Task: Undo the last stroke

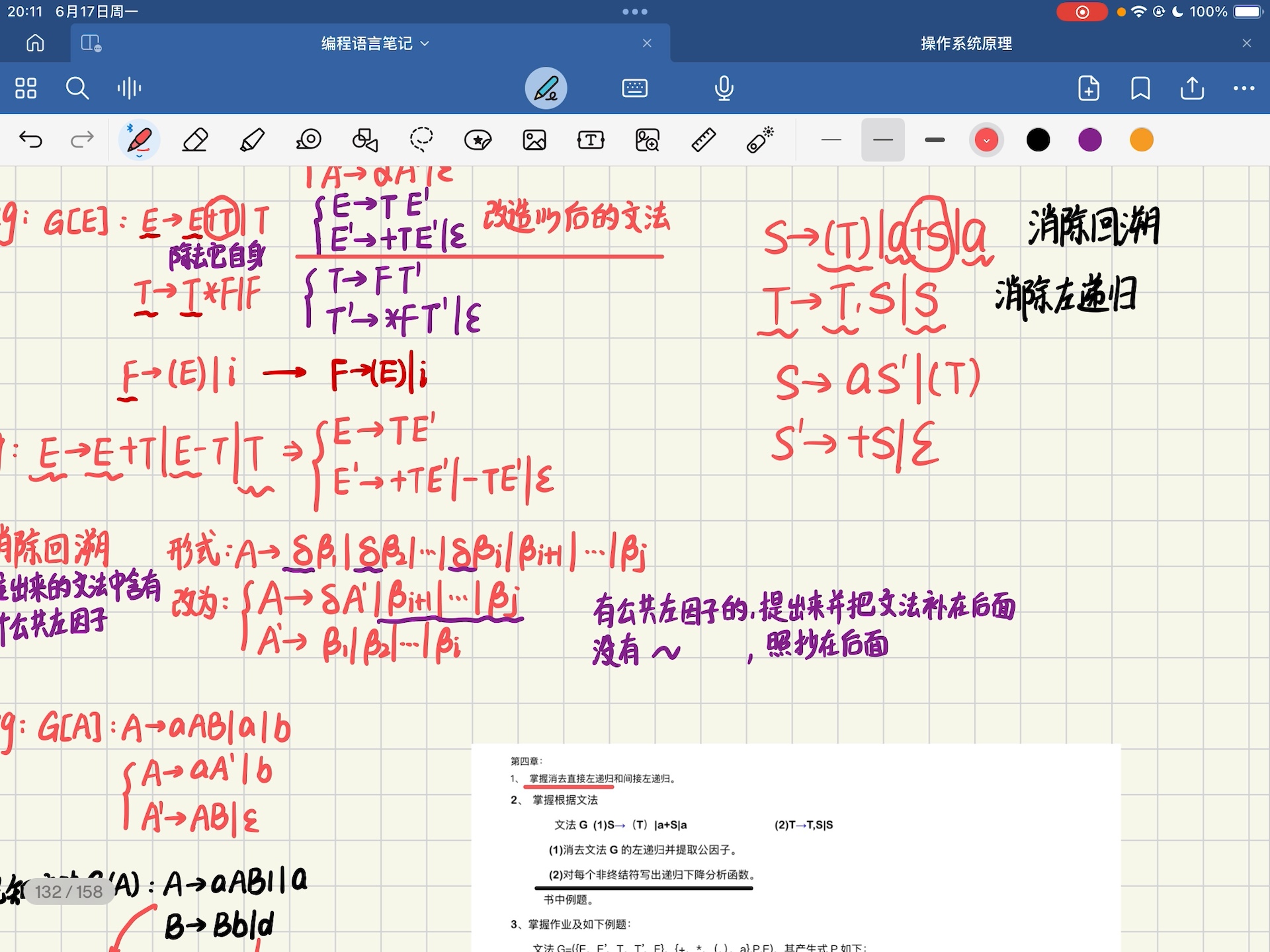Action: pyautogui.click(x=32, y=139)
